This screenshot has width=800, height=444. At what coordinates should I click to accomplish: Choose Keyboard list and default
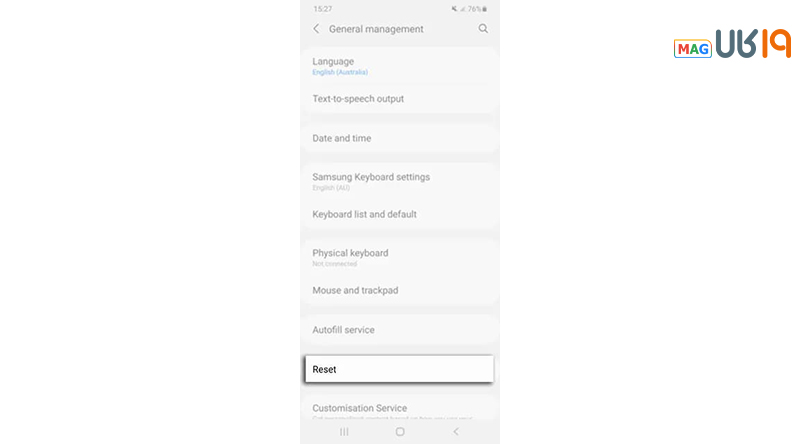click(x=364, y=214)
